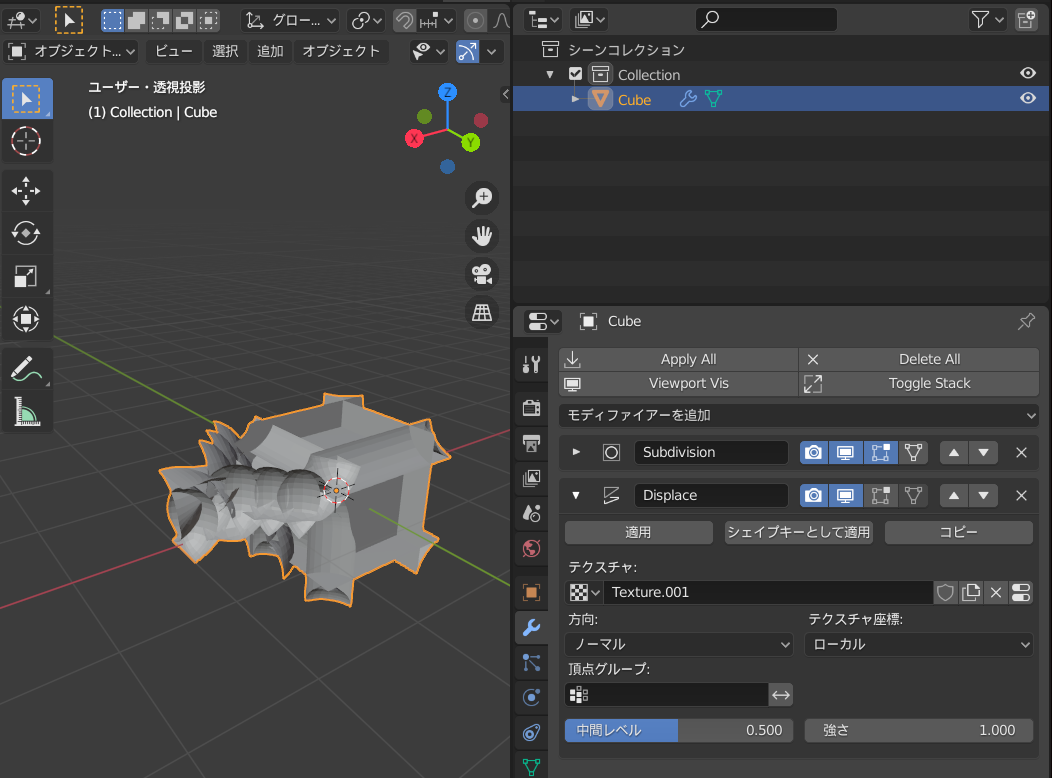Toggle Displace modifier render visibility
The height and width of the screenshot is (778, 1052).
pos(814,496)
